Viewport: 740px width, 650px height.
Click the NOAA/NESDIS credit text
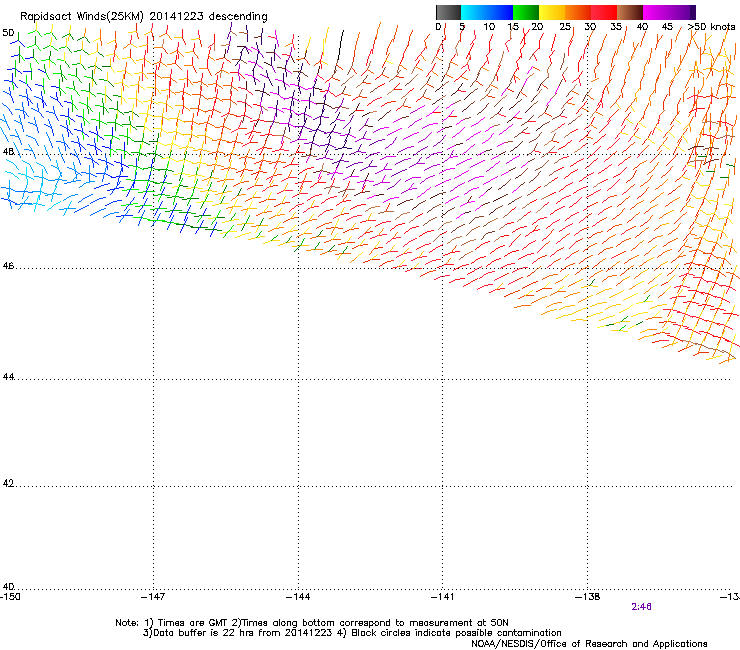point(589,644)
